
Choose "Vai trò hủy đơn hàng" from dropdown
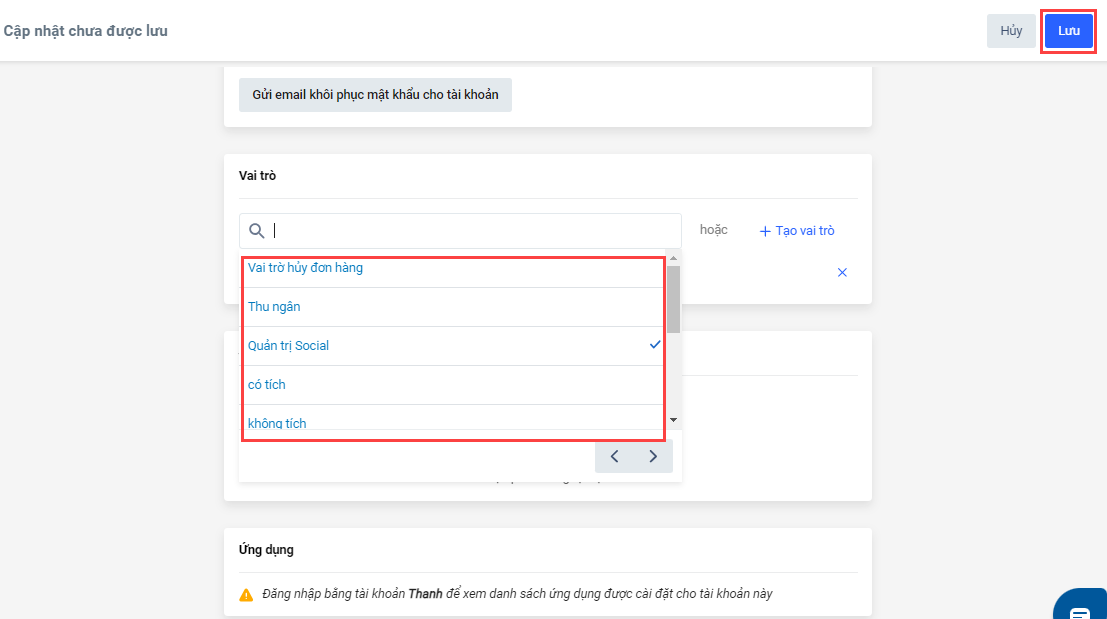point(305,268)
